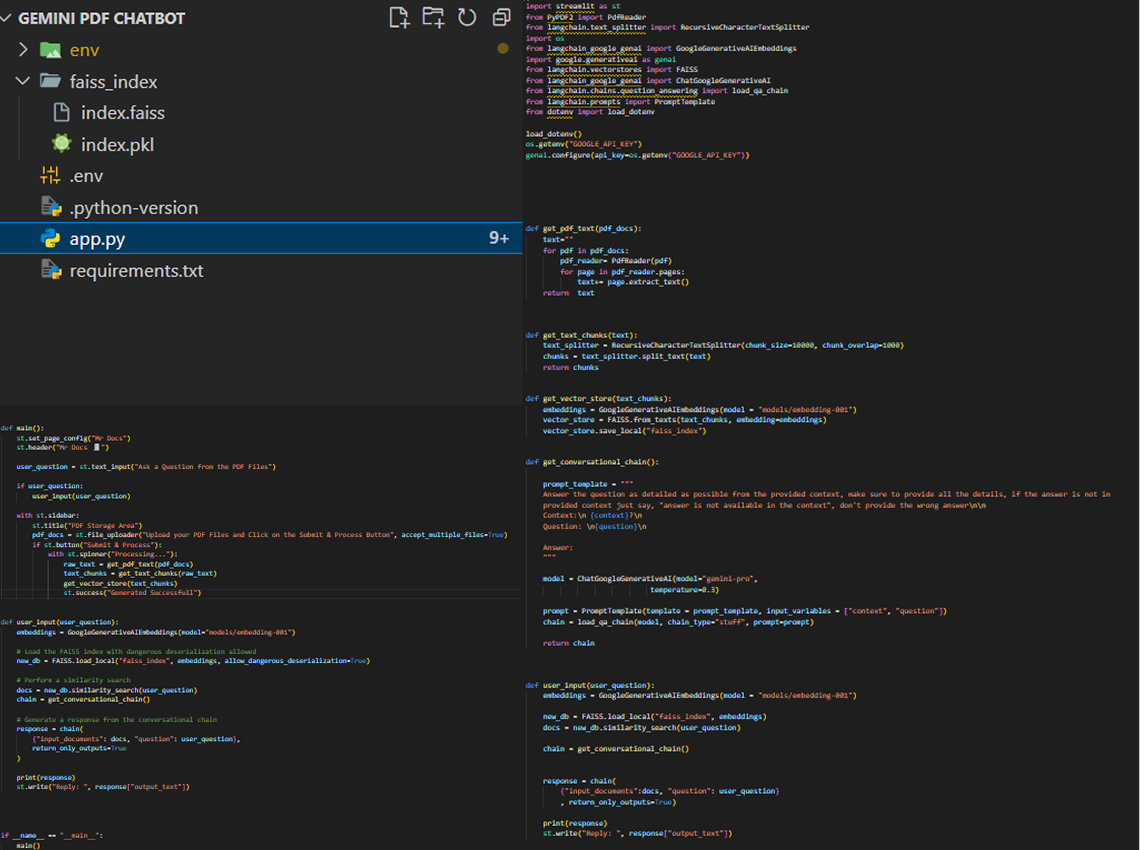This screenshot has width=1140, height=850.
Task: Click 'from dotenv import load_dotenv' line
Action: (590, 112)
